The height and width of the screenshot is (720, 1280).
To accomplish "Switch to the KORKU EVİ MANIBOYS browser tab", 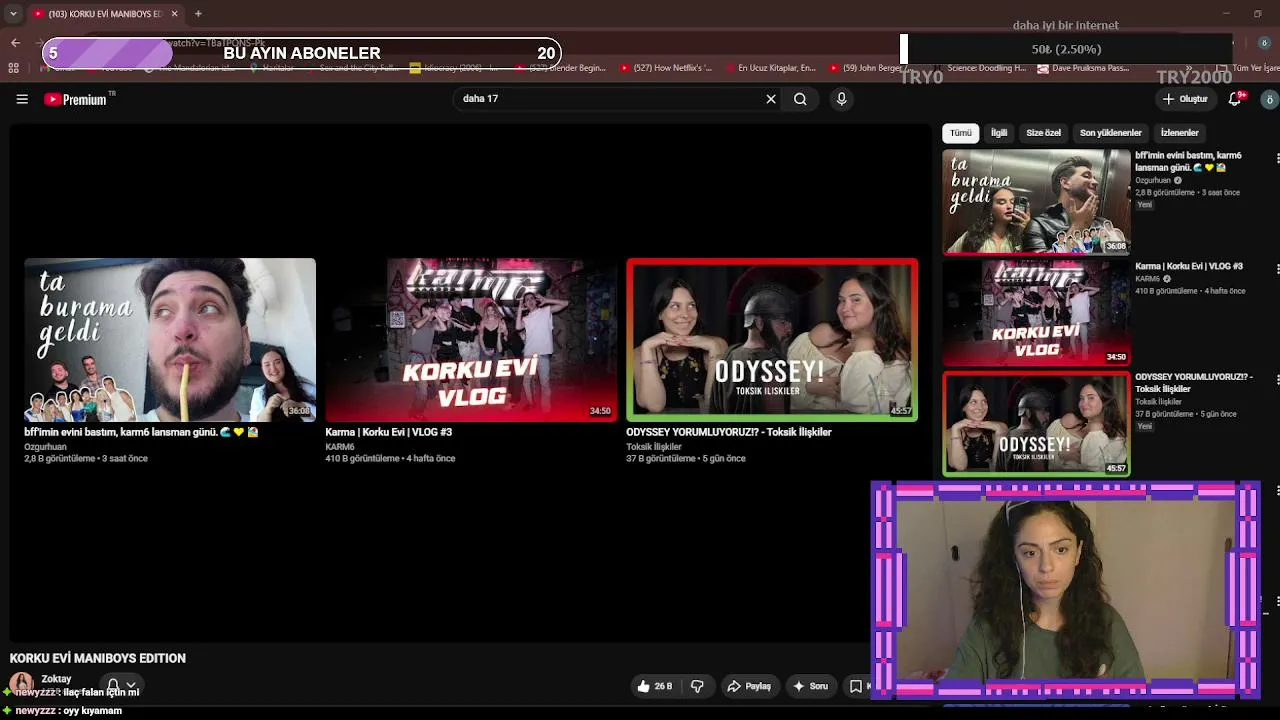I will point(105,14).
